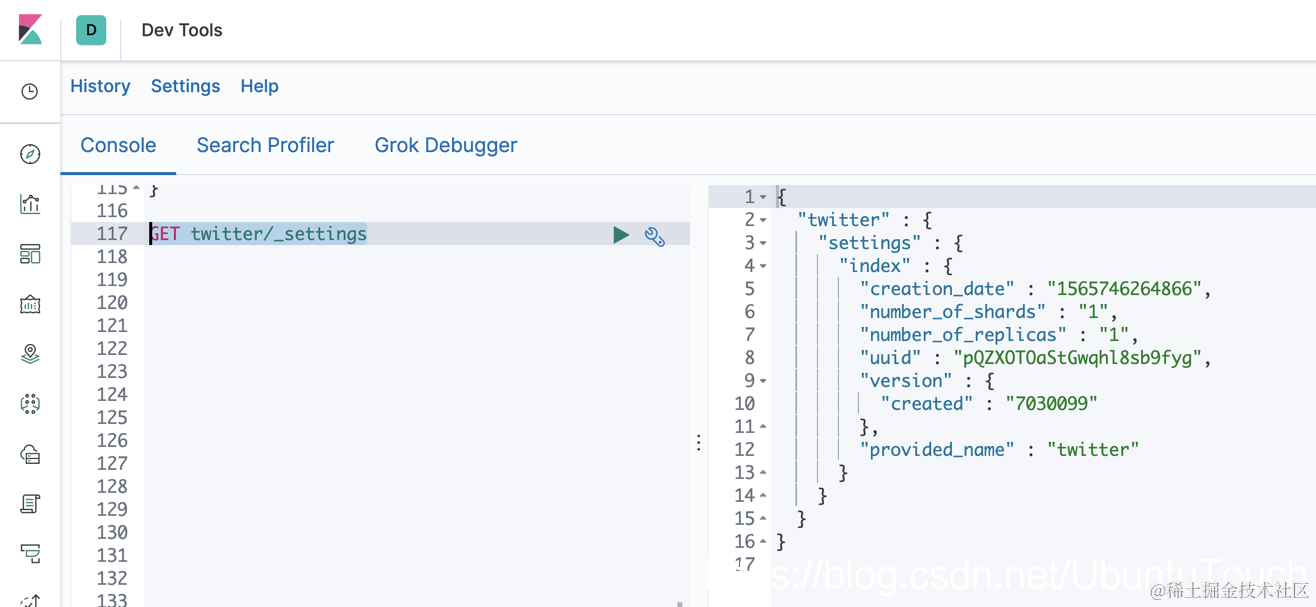The image size is (1316, 607).
Task: Open Infrastructure icon in sidebar
Action: point(30,454)
